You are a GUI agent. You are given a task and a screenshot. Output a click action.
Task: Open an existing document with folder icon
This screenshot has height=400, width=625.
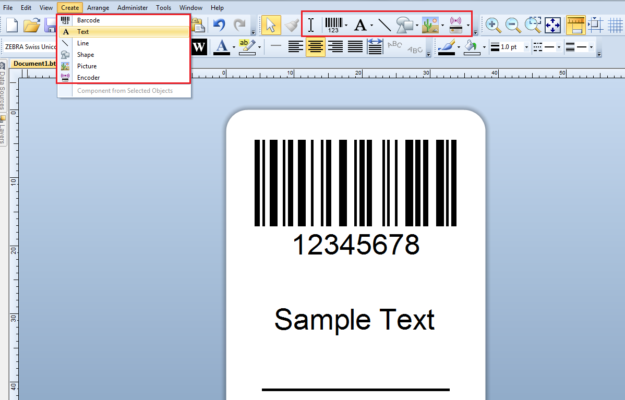tap(31, 25)
